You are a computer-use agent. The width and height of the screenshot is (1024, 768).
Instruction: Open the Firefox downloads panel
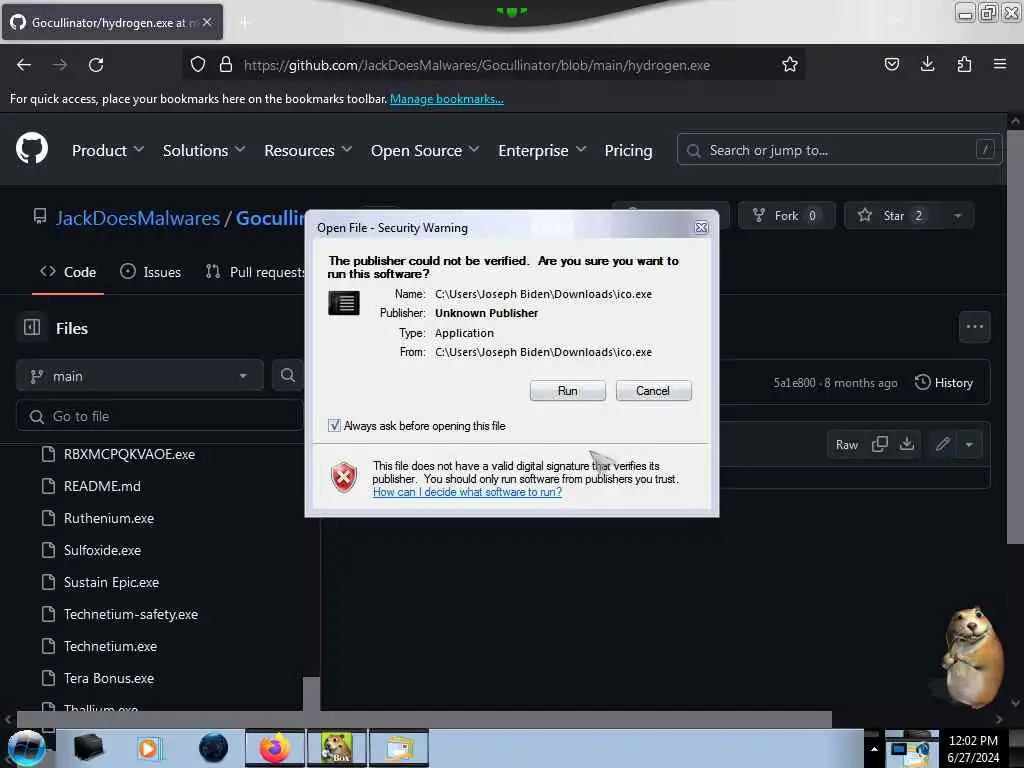[x=927, y=64]
